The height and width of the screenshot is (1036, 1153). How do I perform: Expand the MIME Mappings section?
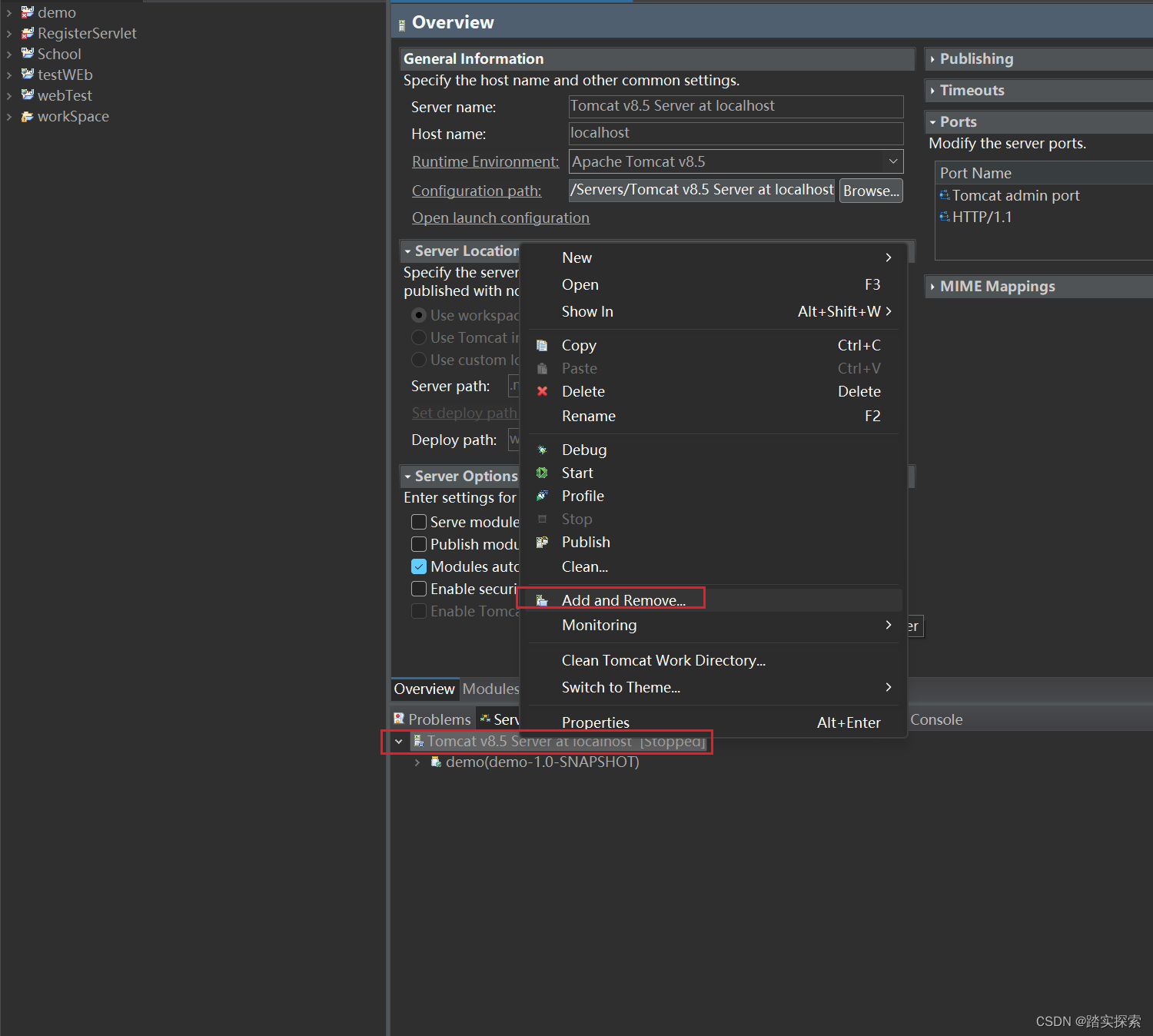tap(932, 287)
